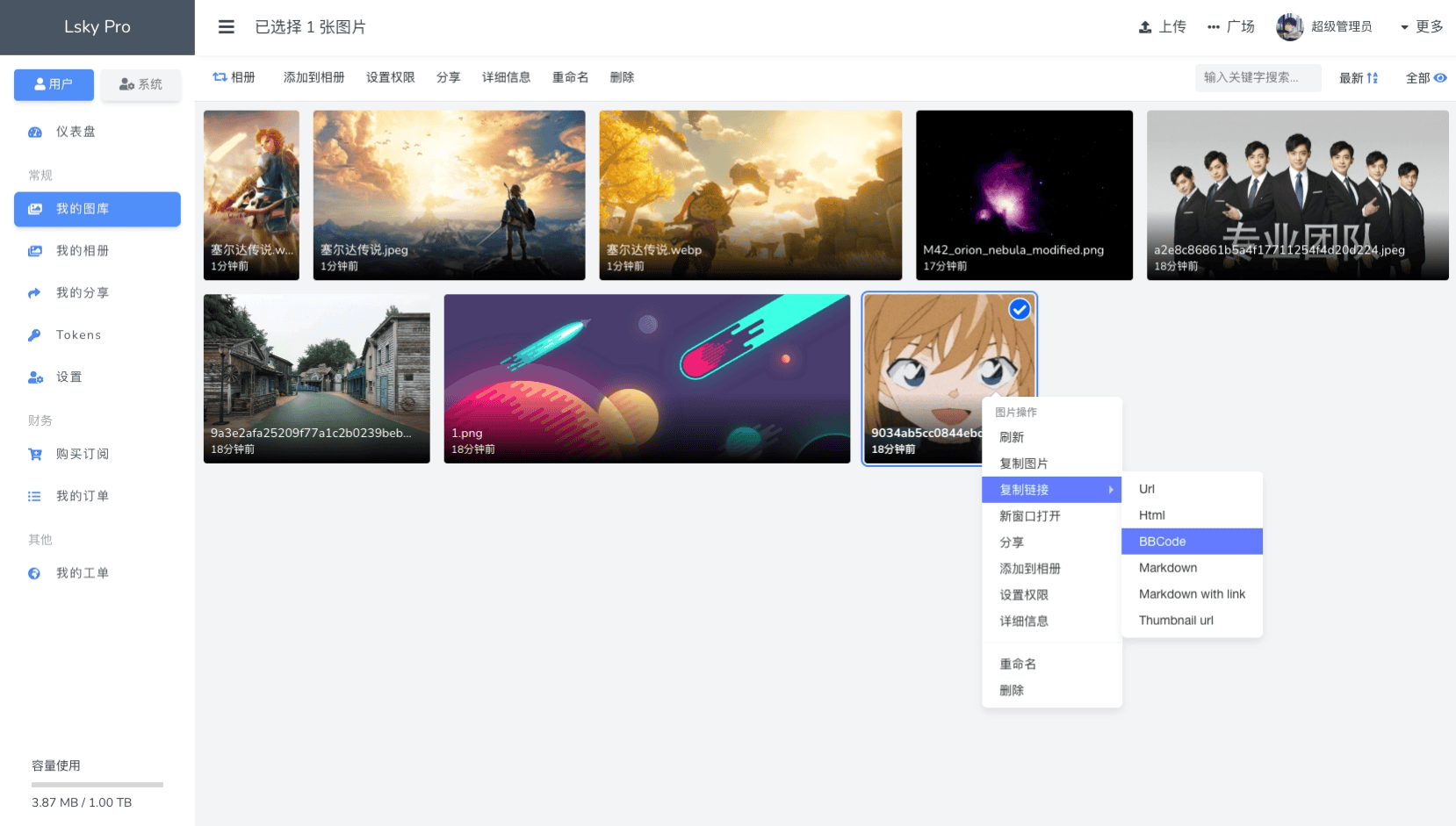This screenshot has height=826, width=1456.
Task: Expand the 复制链接 submenu
Action: point(1024,489)
